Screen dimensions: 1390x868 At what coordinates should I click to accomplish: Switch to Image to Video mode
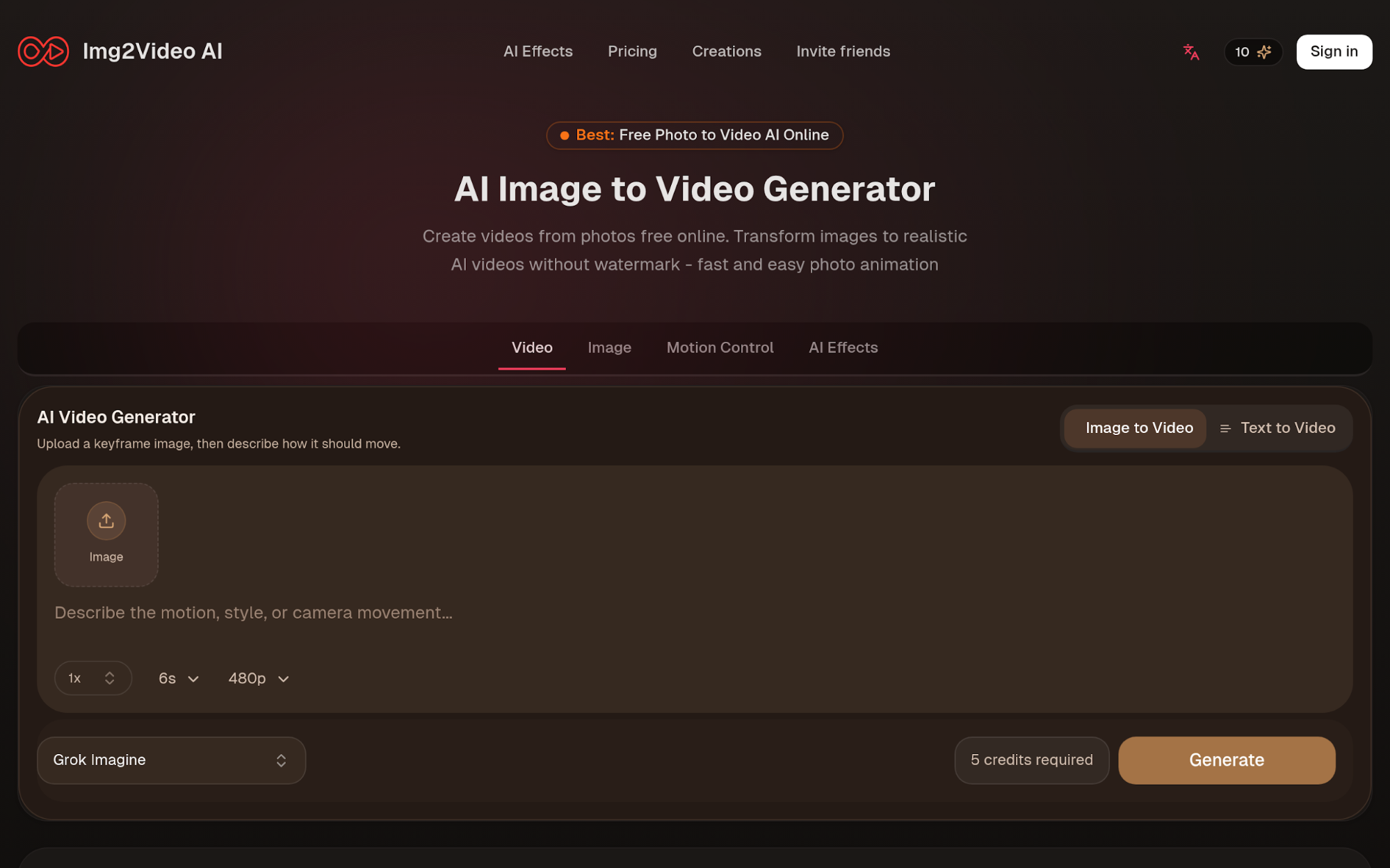coord(1138,428)
